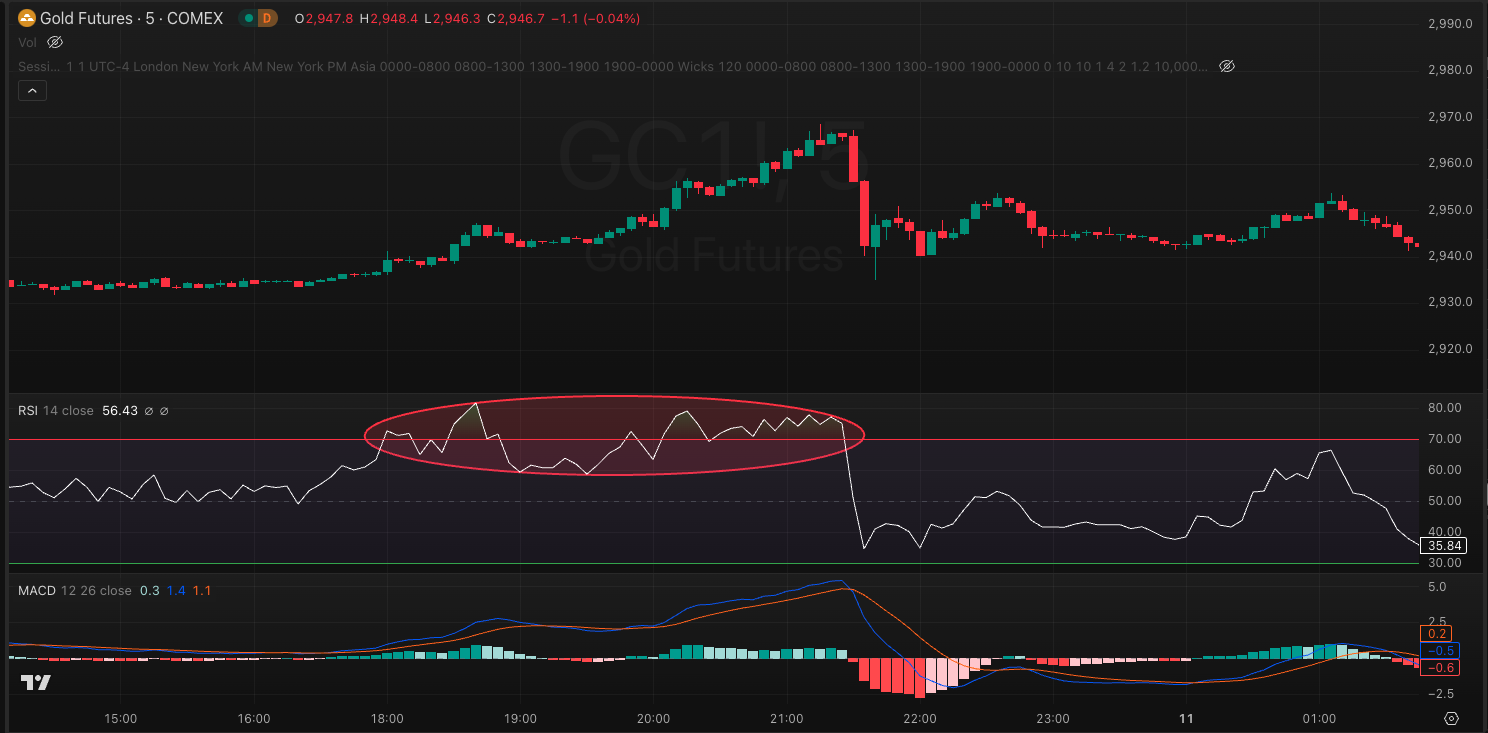1488x733 pixels.
Task: Toggle visibility of the Vol indicator
Action: 55,42
